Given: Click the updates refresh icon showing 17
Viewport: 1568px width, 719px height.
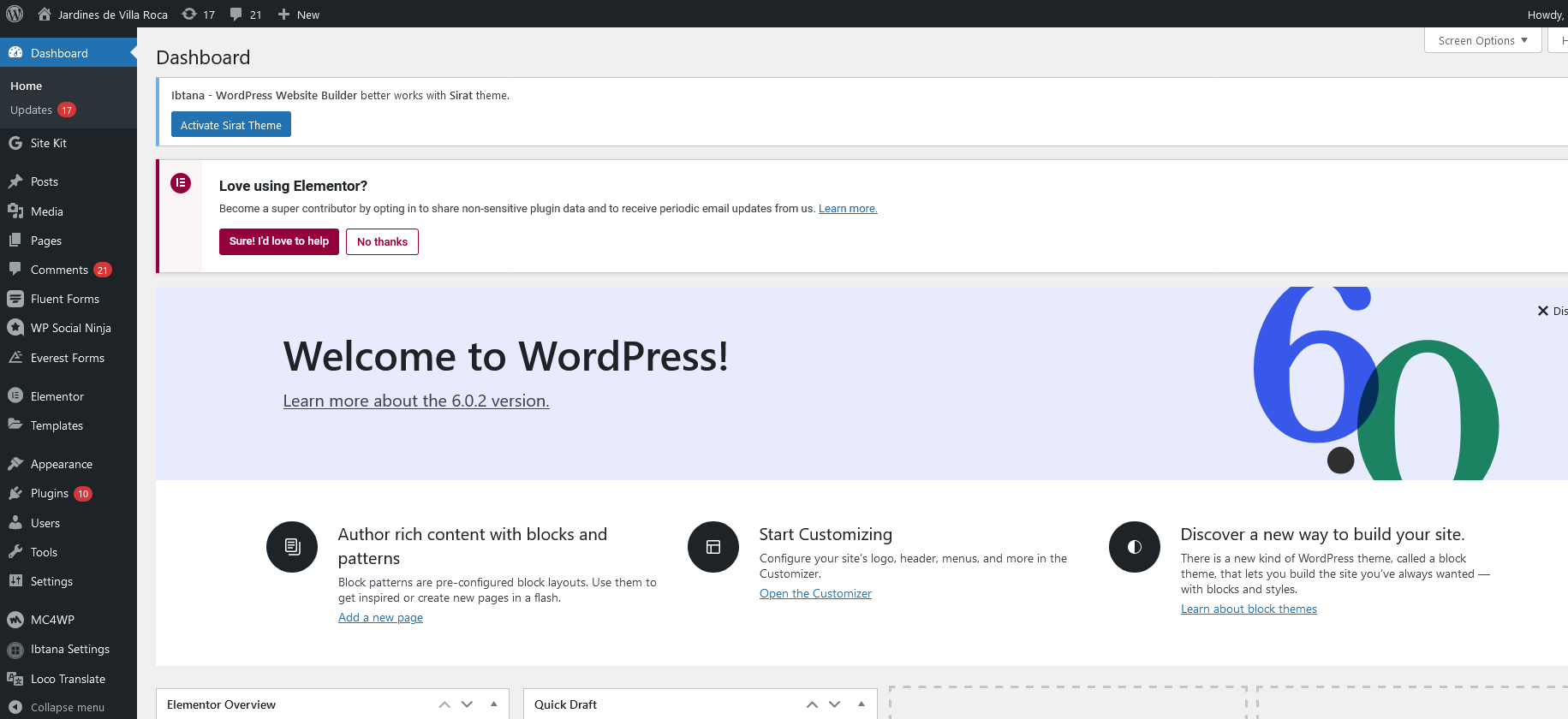Looking at the screenshot, I should (189, 14).
